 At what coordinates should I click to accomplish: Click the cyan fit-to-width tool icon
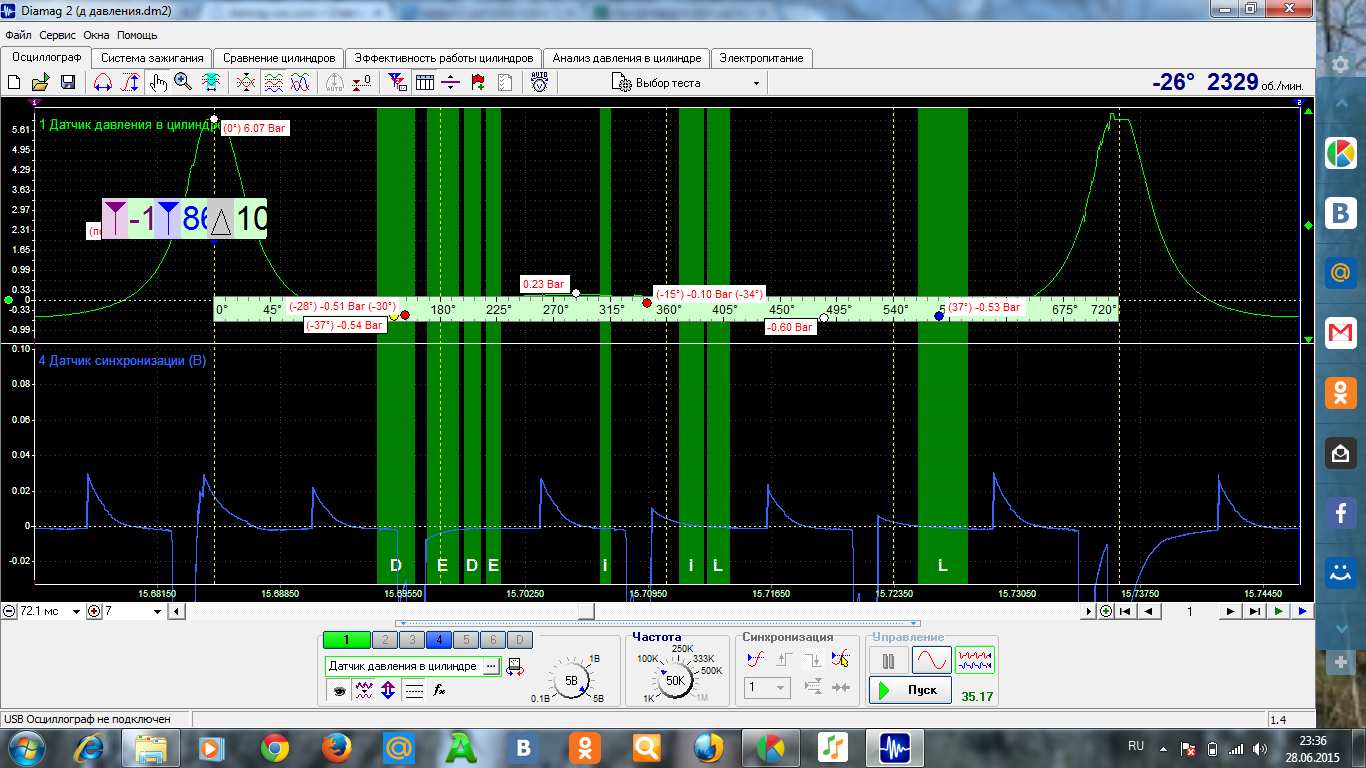(211, 83)
